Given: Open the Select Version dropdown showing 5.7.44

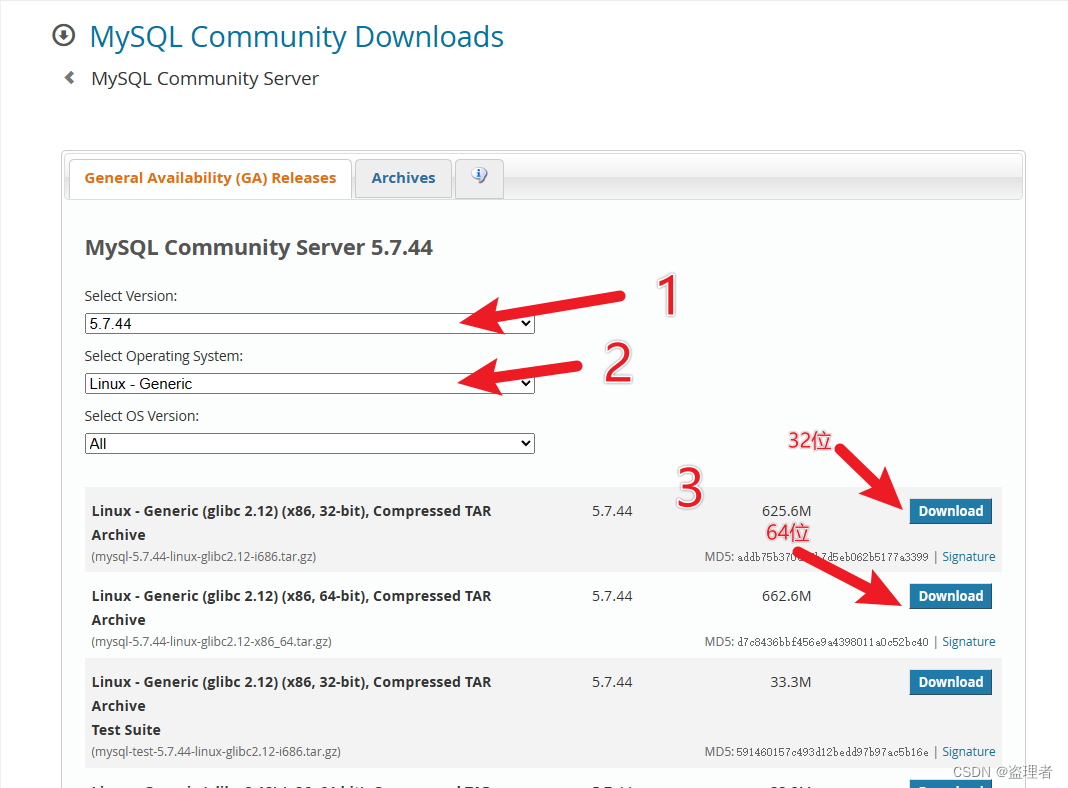Looking at the screenshot, I should point(309,324).
